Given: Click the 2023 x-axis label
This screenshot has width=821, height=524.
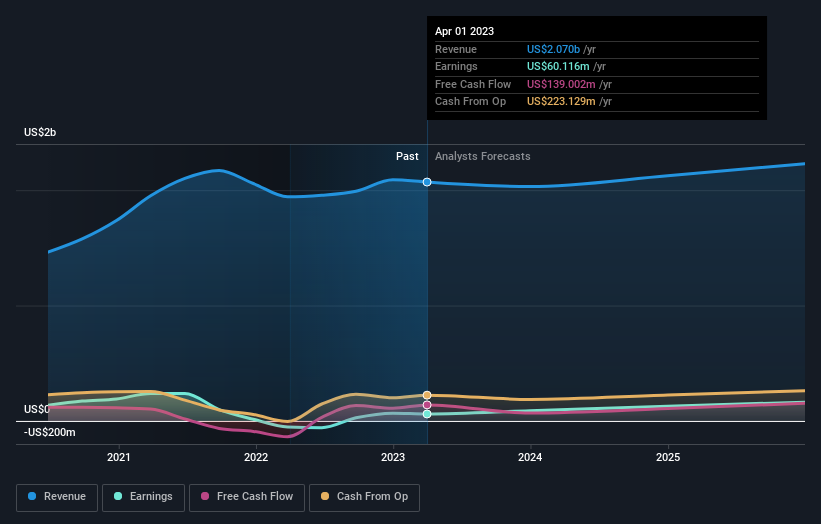Looking at the screenshot, I should point(393,458).
